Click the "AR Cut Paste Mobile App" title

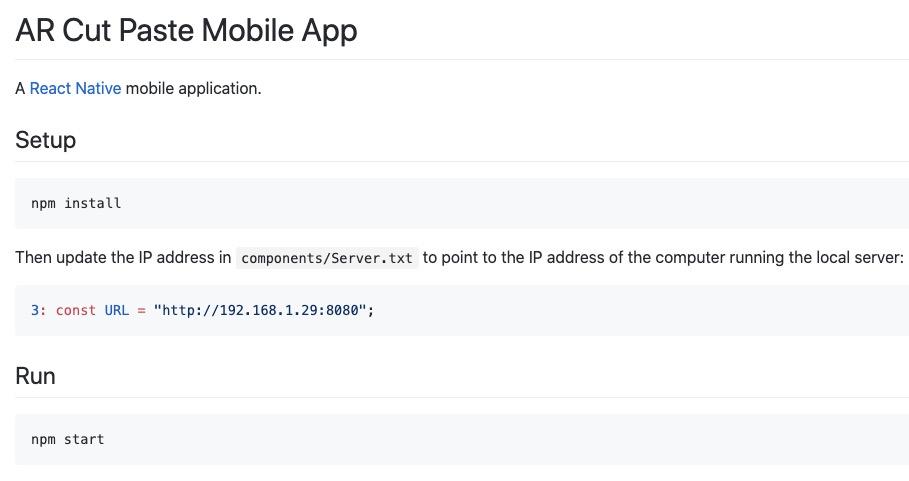point(186,30)
